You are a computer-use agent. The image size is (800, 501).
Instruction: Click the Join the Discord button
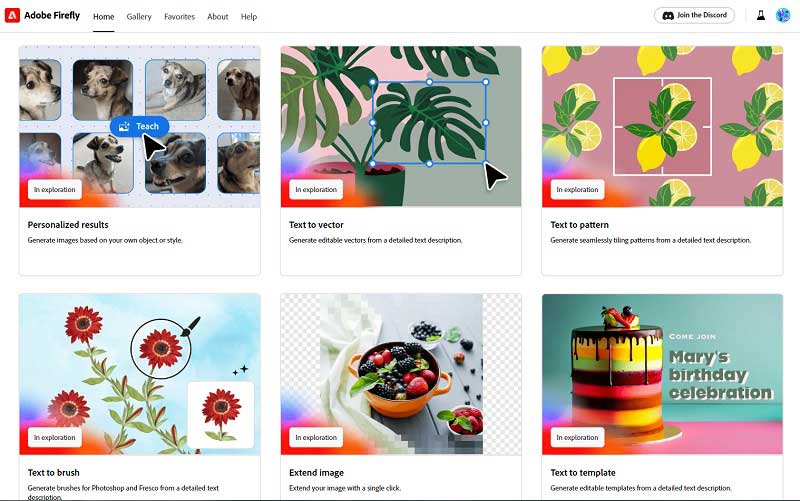tap(694, 15)
